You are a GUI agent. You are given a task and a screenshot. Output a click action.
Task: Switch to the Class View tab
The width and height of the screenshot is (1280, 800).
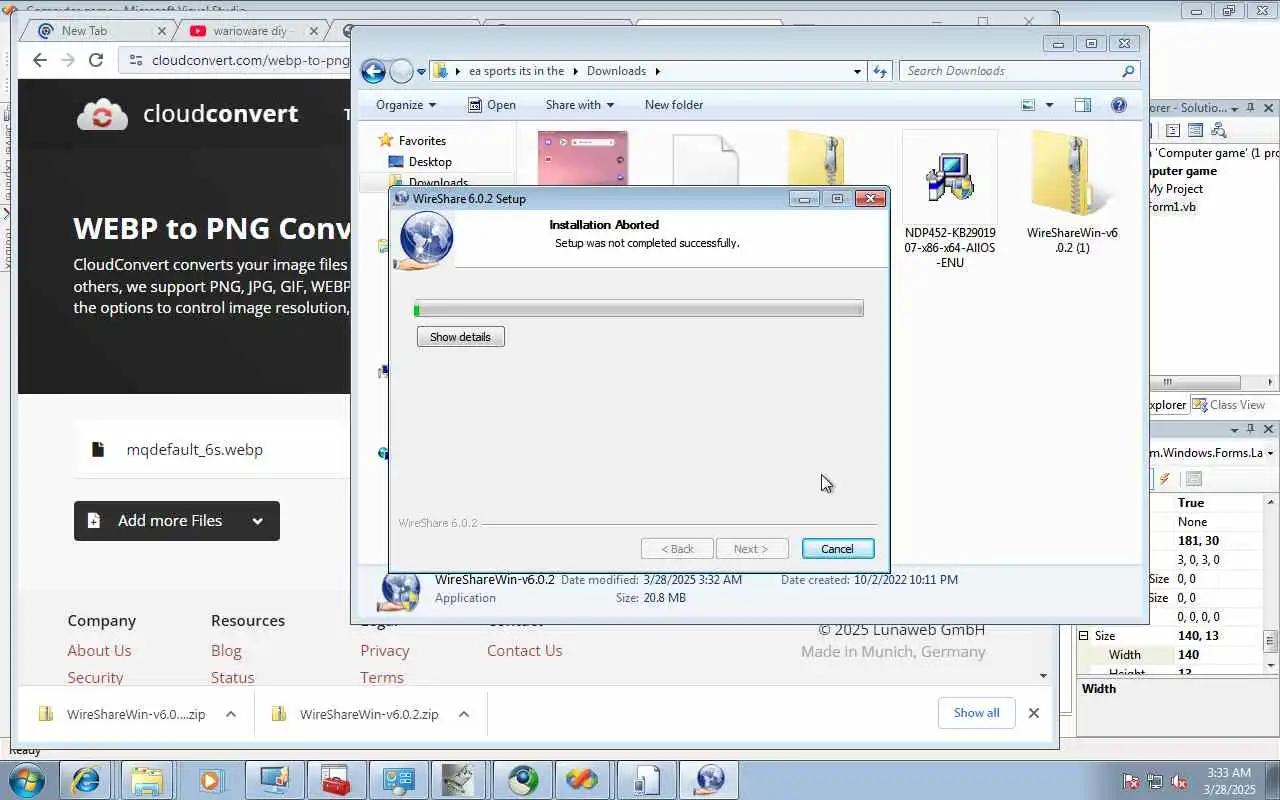(x=1229, y=405)
